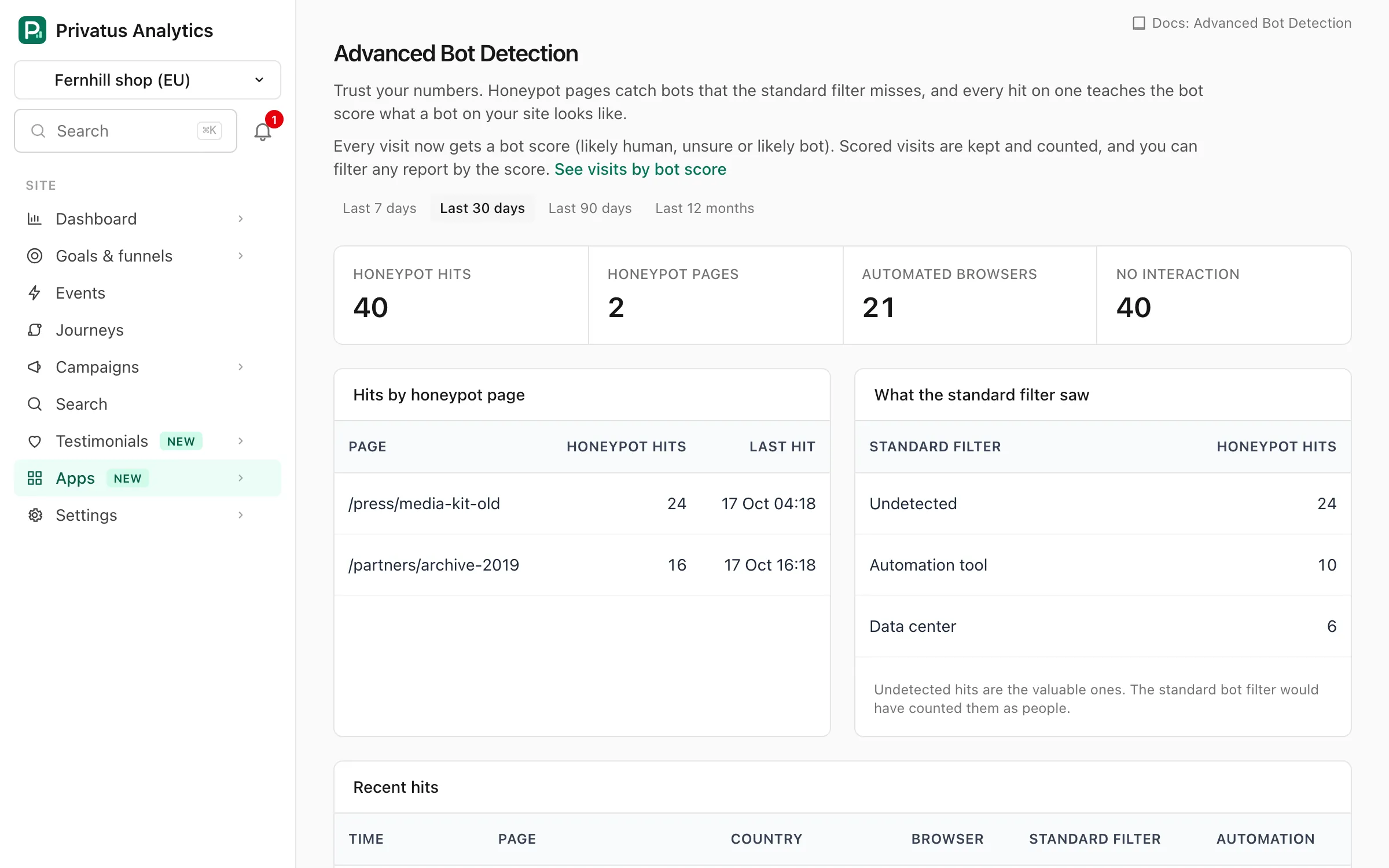
Task: Click the Automated Browsers stat card
Action: click(970, 295)
